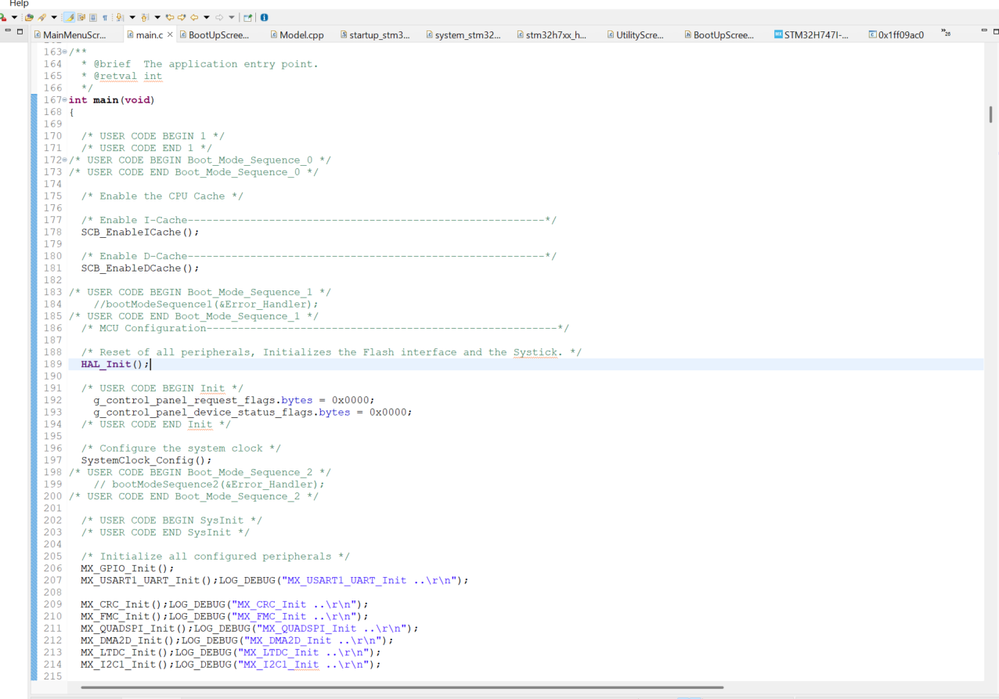Viewport: 999px width, 699px height.
Task: Click the Open New Window icon
Action: [x=245, y=16]
